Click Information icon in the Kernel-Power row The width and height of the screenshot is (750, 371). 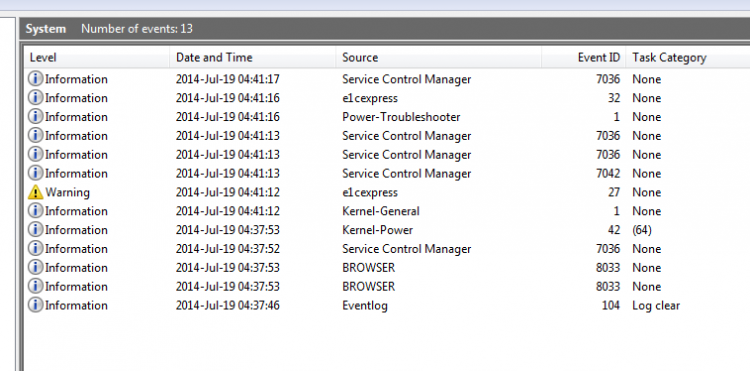(35, 230)
